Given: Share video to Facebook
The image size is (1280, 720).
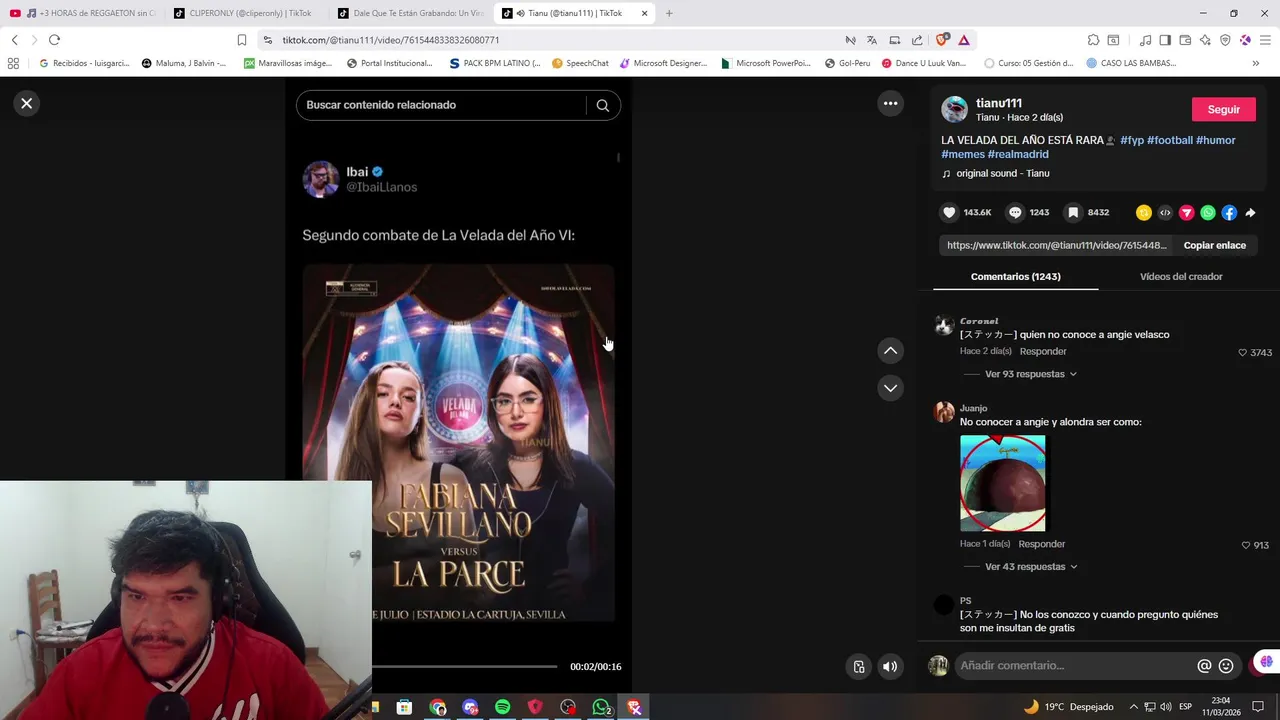Looking at the screenshot, I should click(x=1229, y=212).
